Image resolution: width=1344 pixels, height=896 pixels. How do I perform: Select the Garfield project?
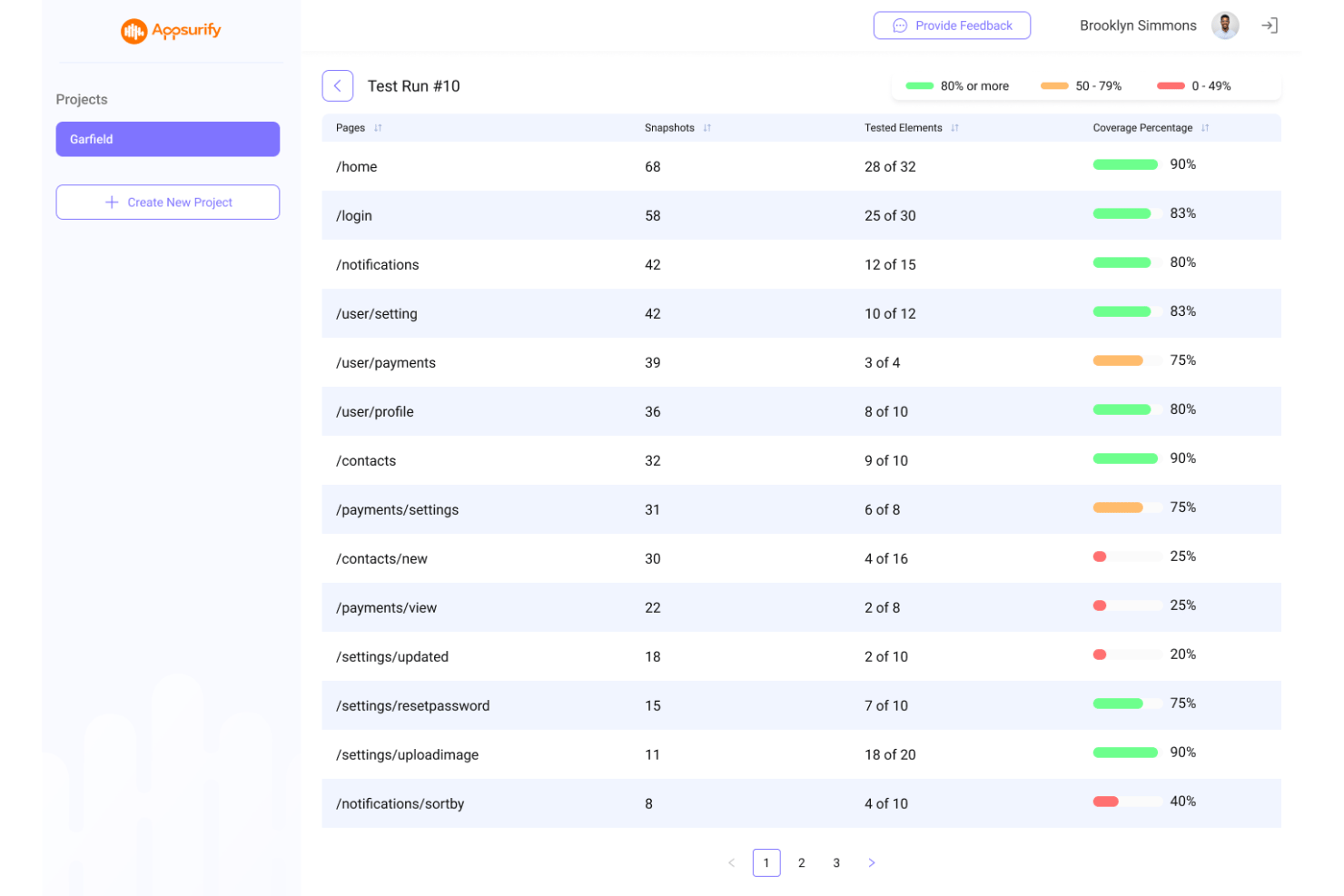(168, 139)
